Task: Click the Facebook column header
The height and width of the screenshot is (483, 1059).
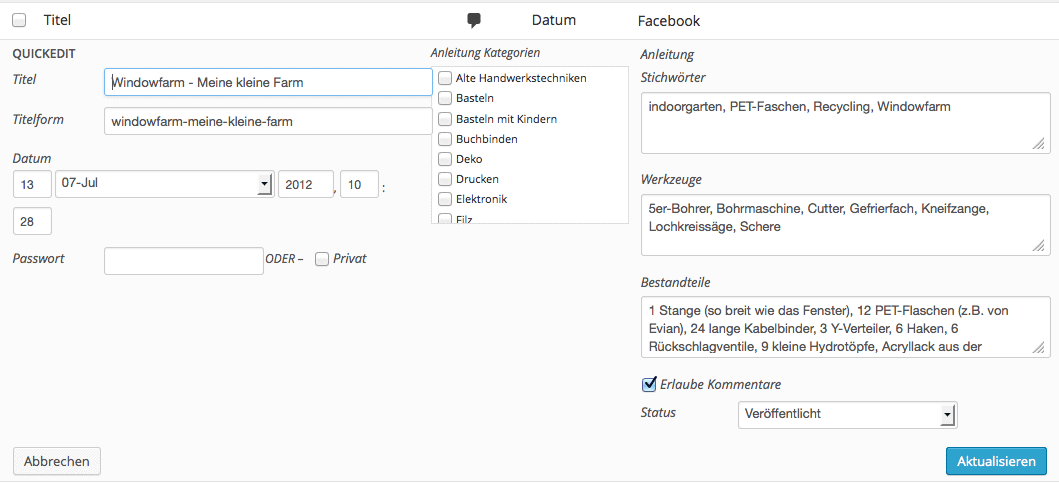Action: (668, 20)
